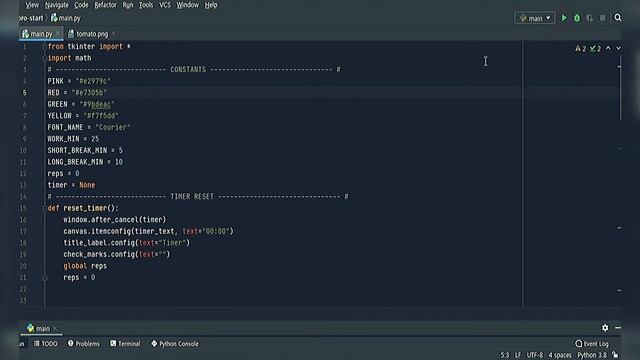Viewport: 640px width, 360px height.
Task: Click the warnings count indicator
Action: (580, 49)
